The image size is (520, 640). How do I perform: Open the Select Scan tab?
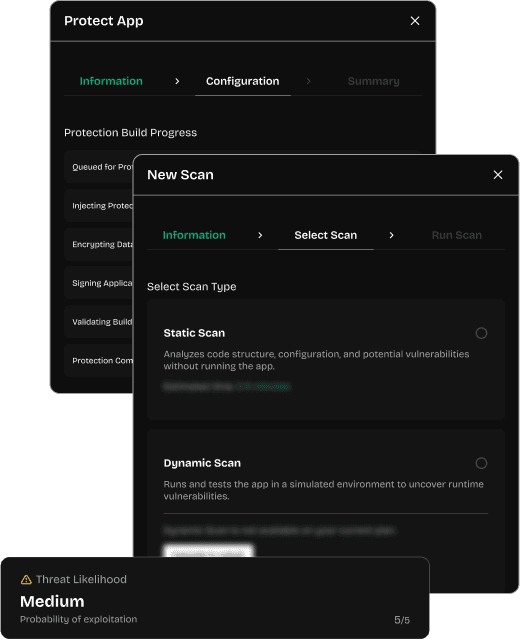[x=326, y=235]
